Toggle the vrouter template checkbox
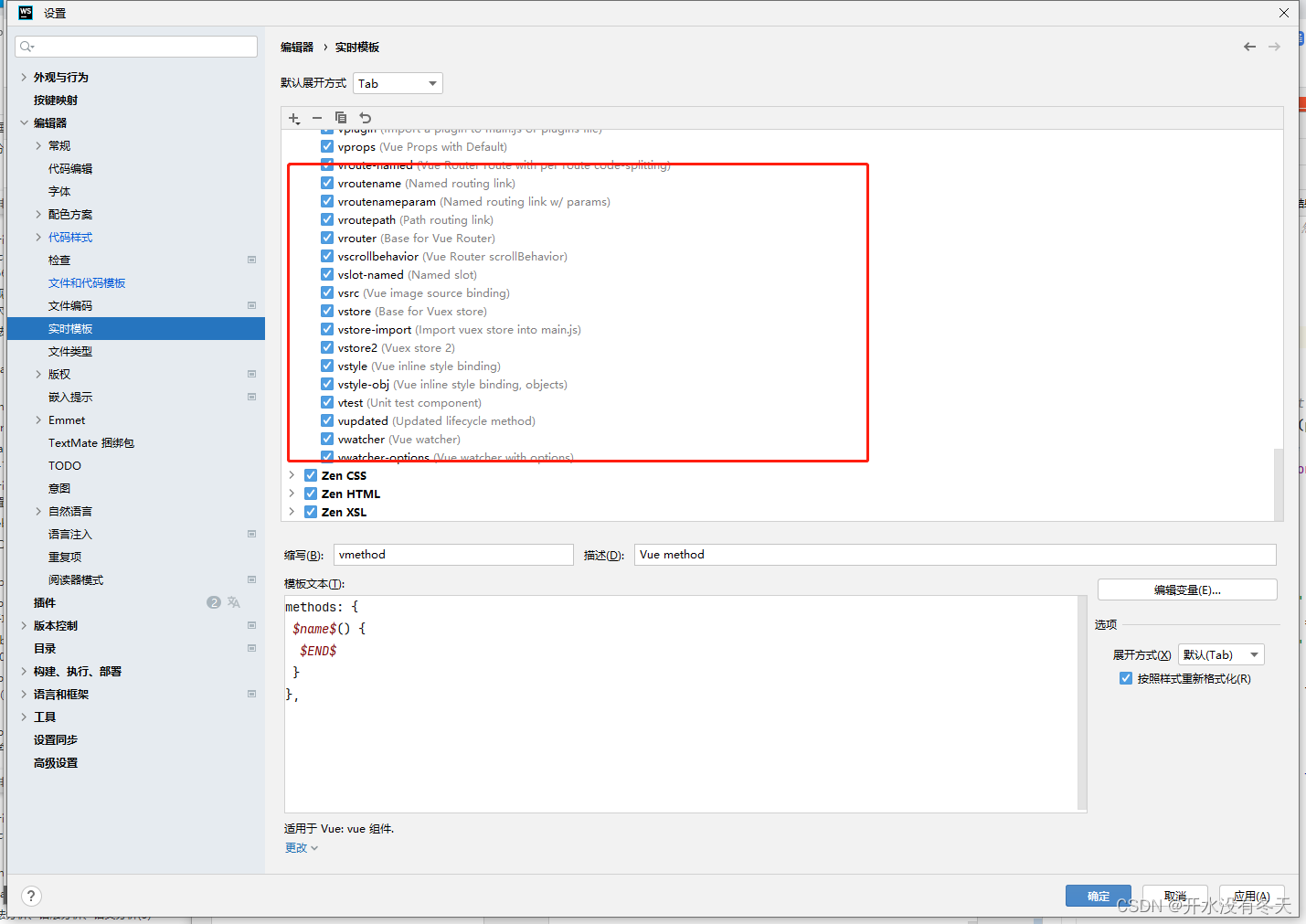The width and height of the screenshot is (1306, 924). tap(327, 238)
